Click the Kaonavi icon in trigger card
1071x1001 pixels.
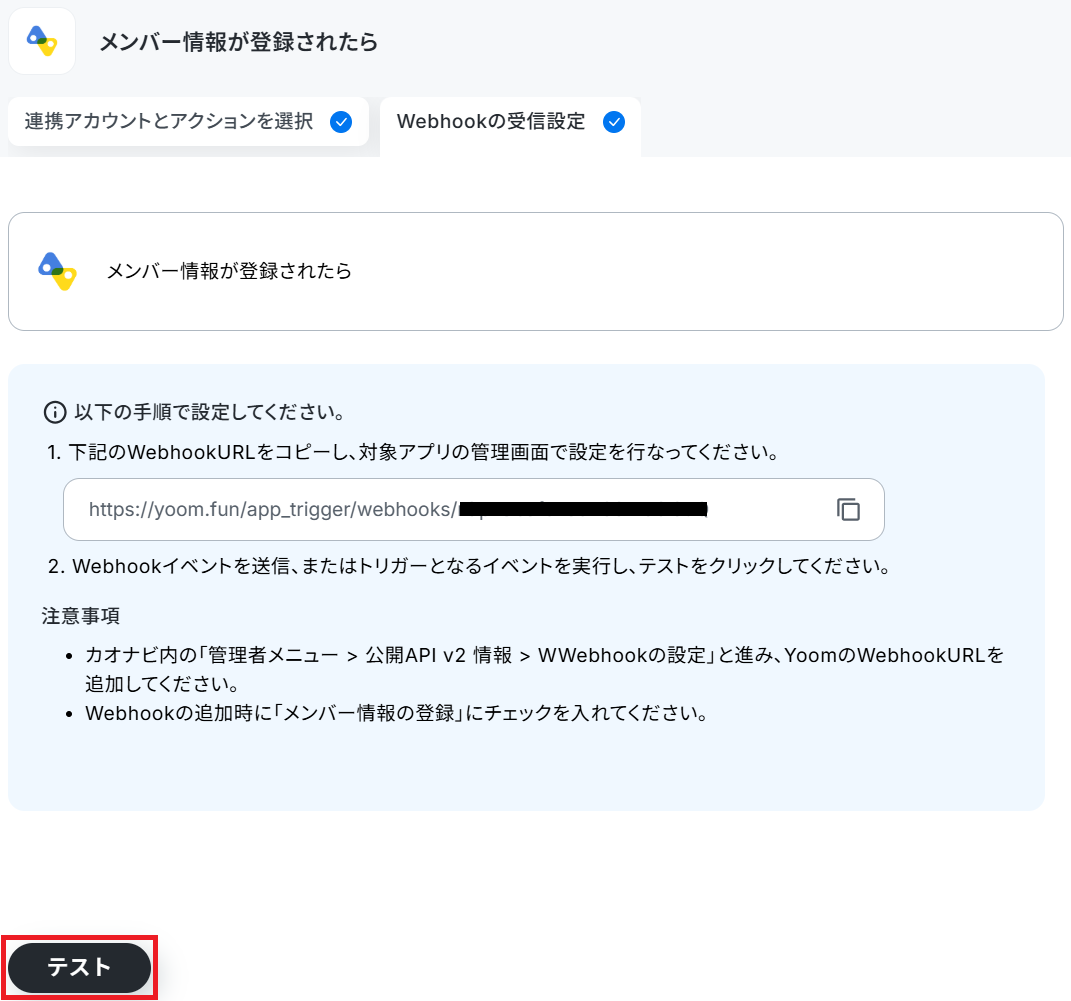pos(57,271)
